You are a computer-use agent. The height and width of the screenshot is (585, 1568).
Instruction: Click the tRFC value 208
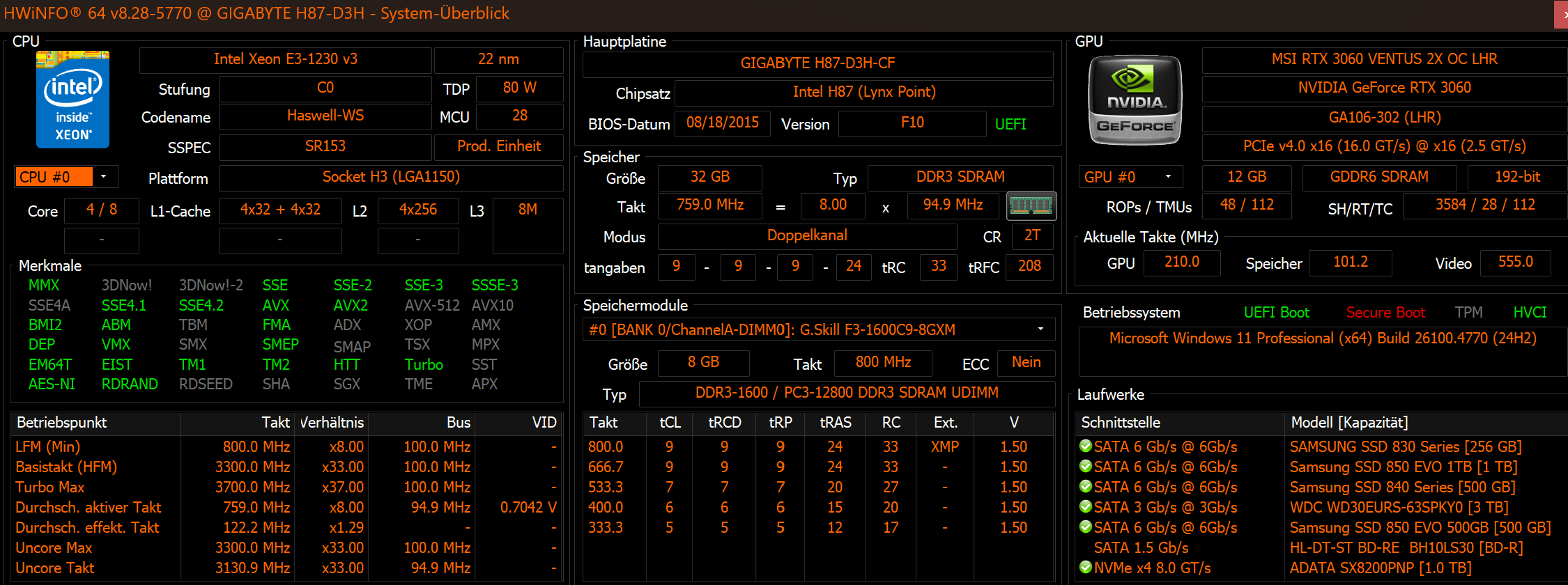[x=1029, y=266]
